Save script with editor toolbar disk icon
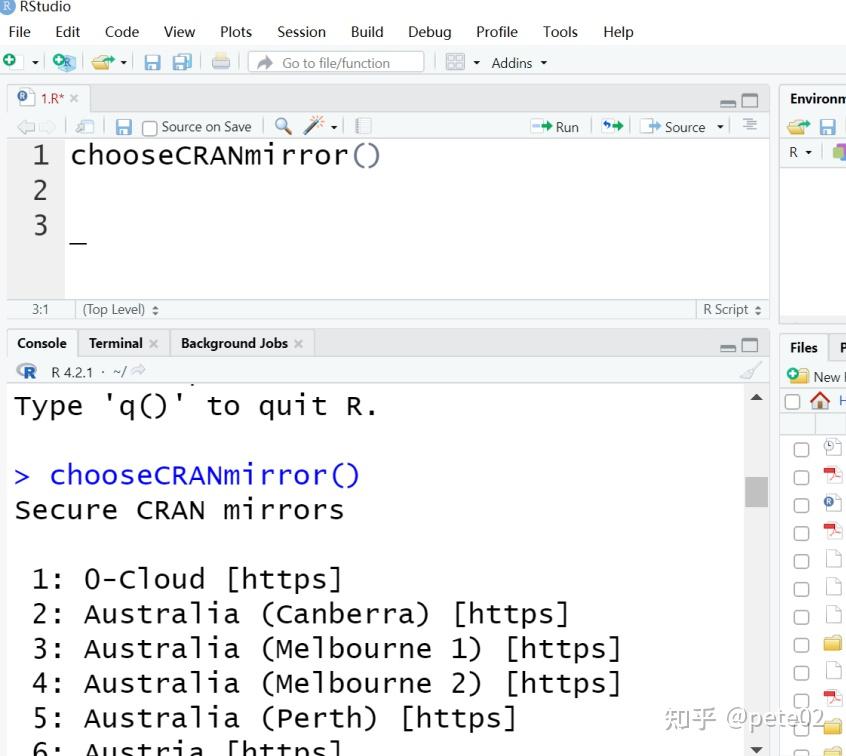 tap(124, 127)
